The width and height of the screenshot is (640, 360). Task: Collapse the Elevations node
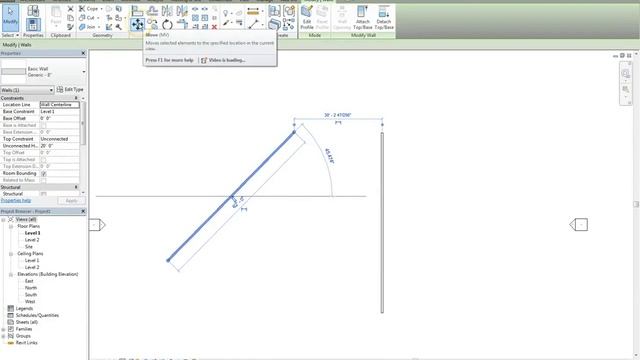coord(11,274)
